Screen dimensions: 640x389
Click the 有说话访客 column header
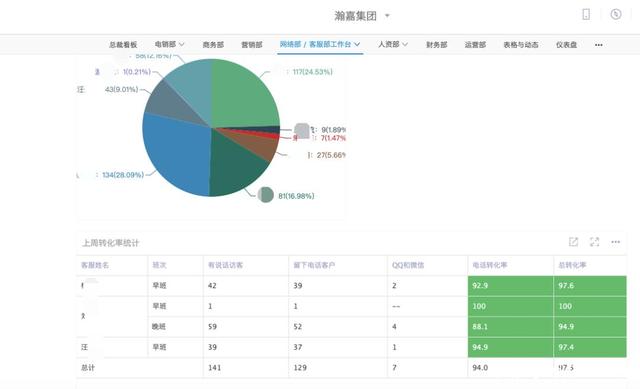coord(225,265)
